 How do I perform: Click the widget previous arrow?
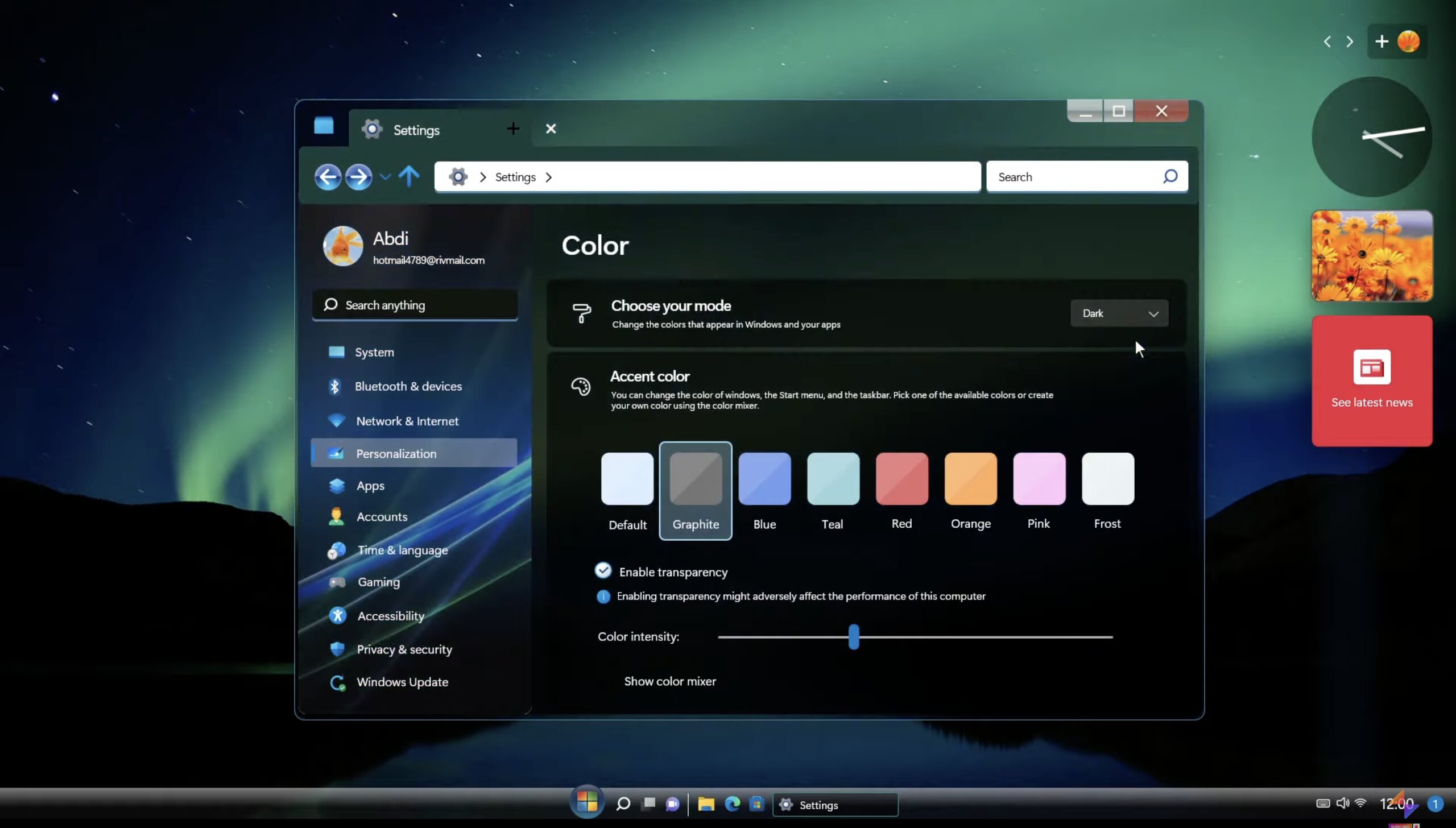1327,42
